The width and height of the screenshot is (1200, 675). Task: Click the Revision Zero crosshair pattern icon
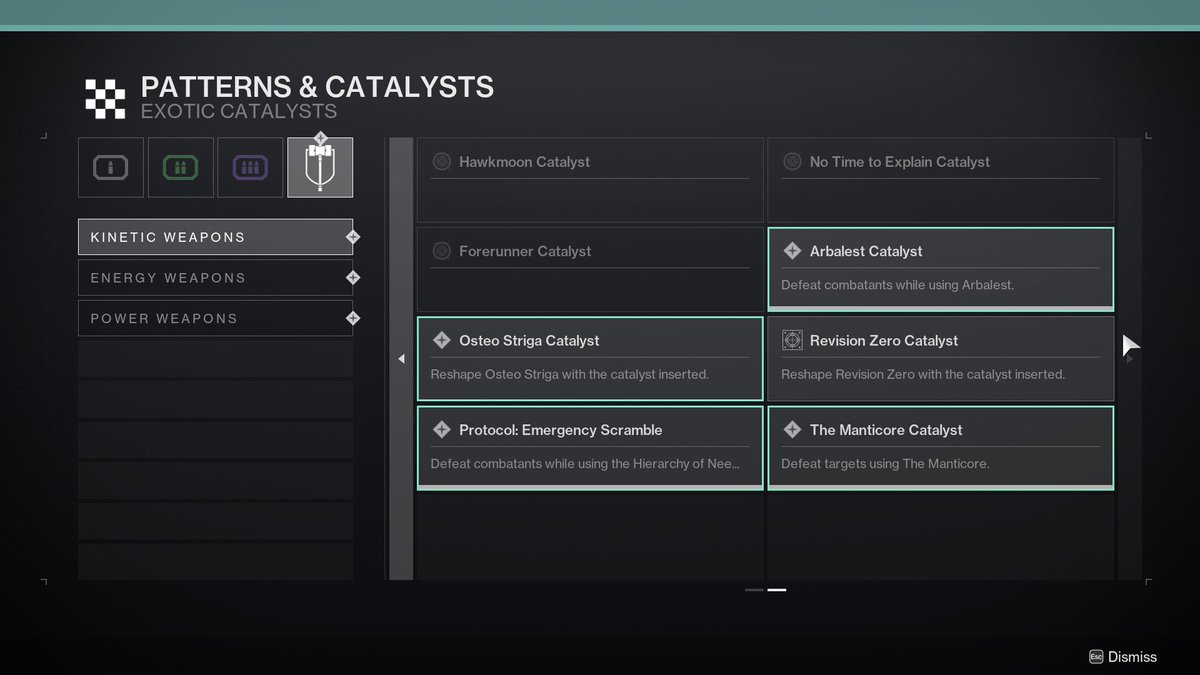click(x=792, y=340)
